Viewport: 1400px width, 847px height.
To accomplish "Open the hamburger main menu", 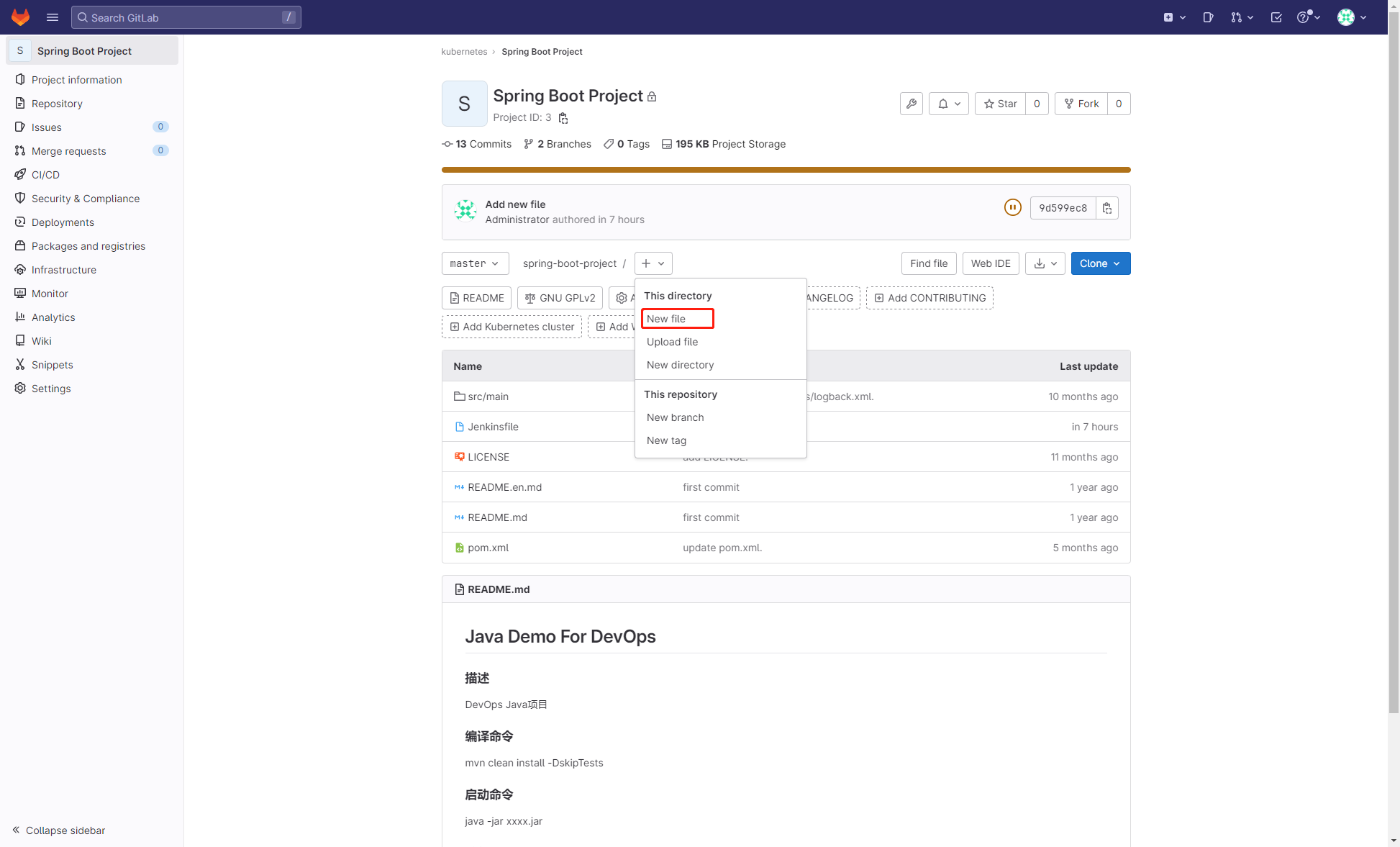I will click(53, 17).
